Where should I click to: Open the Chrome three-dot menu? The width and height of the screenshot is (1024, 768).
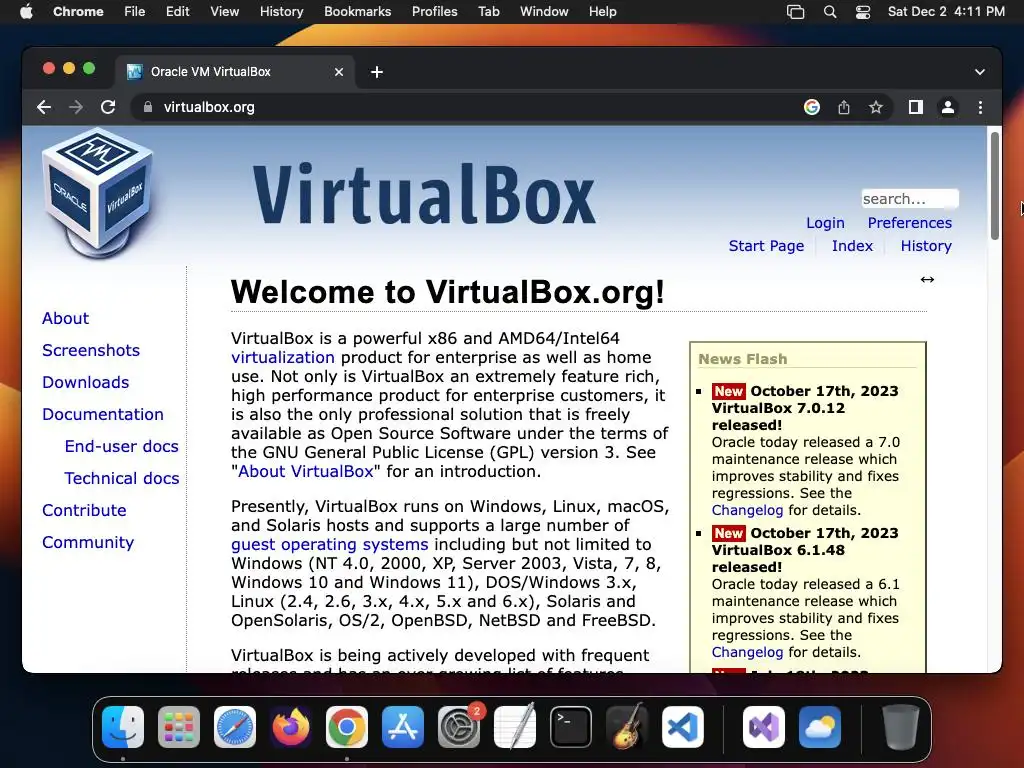point(980,107)
